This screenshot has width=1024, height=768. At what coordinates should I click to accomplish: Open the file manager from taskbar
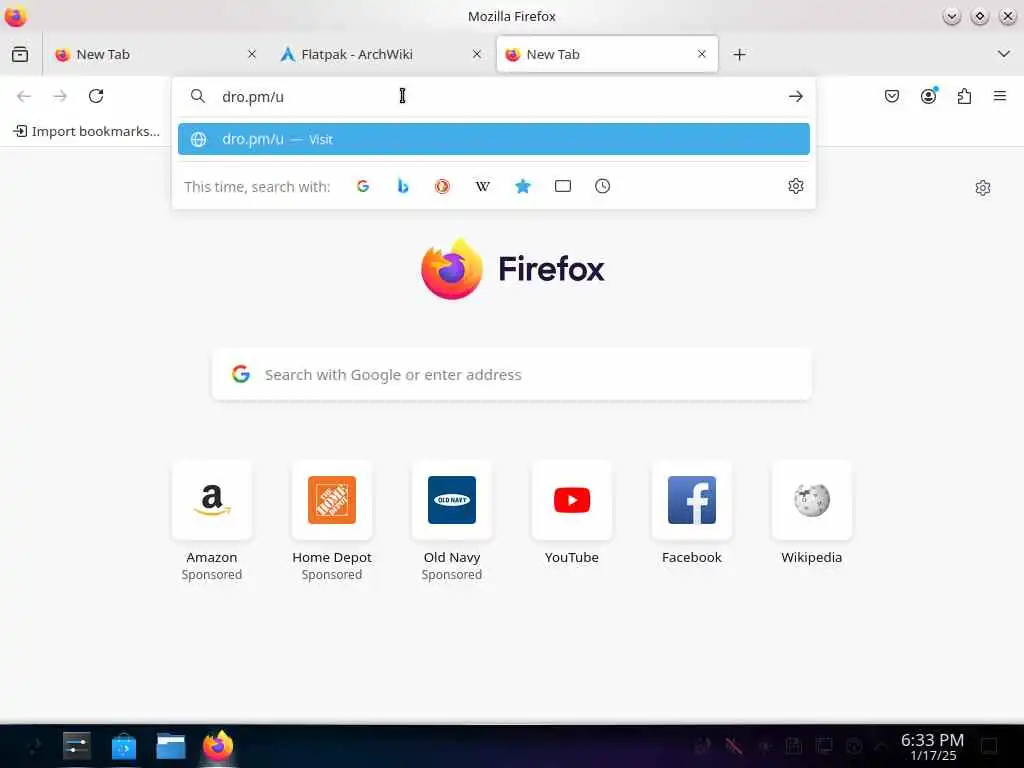[x=170, y=746]
